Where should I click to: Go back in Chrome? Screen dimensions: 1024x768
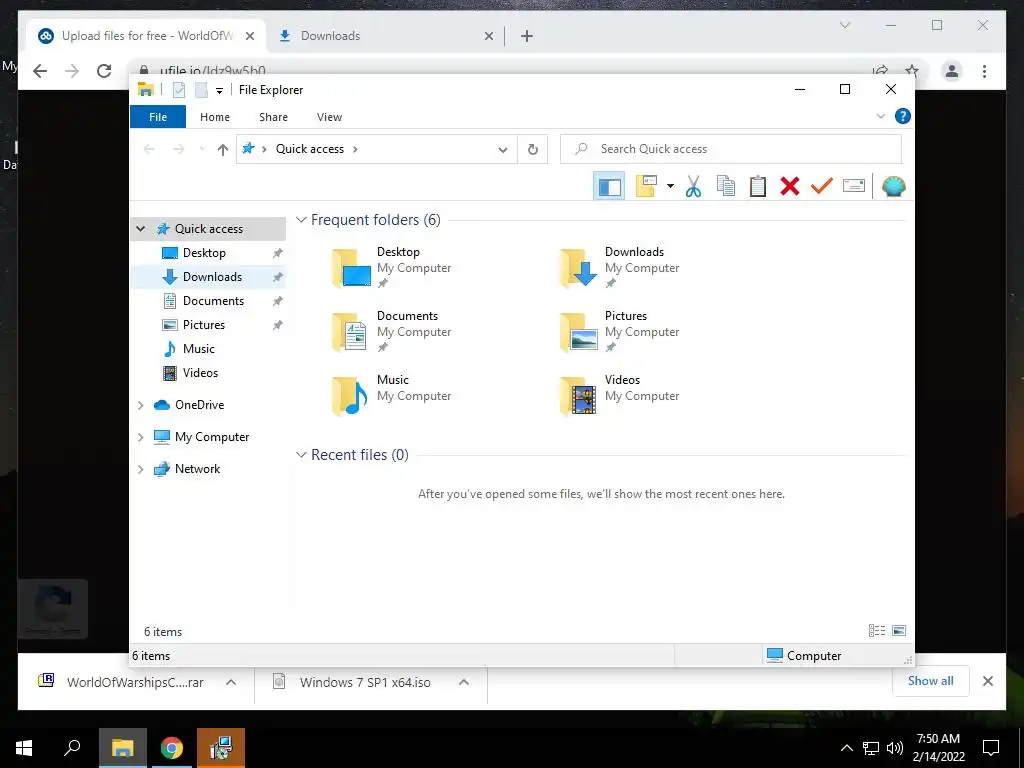[40, 71]
